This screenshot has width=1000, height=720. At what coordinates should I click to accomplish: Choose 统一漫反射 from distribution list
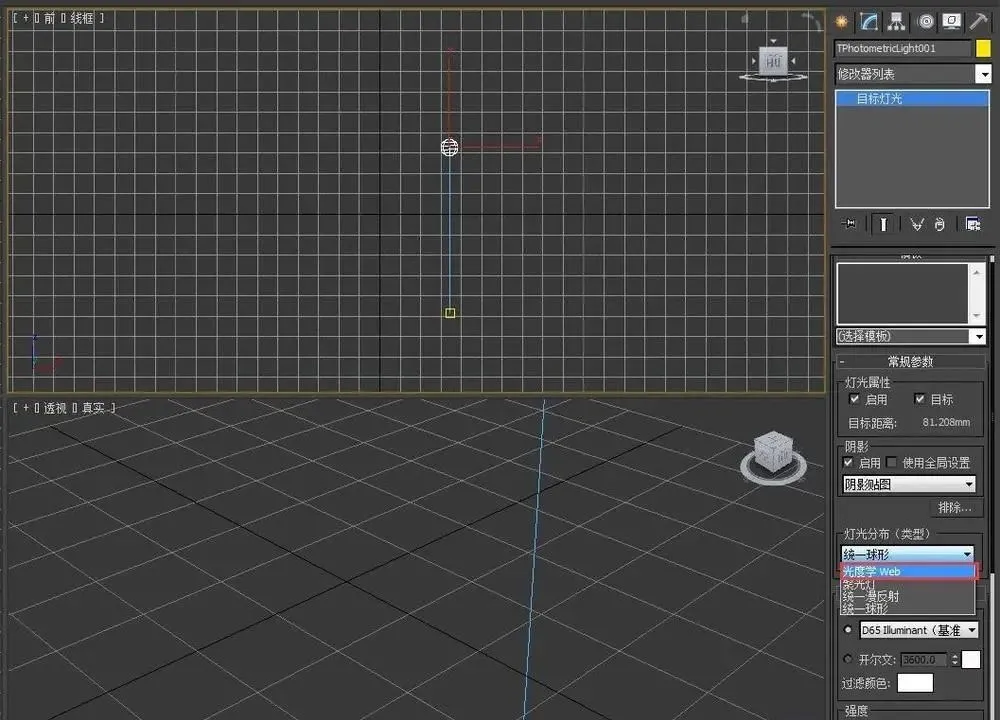tap(908, 596)
